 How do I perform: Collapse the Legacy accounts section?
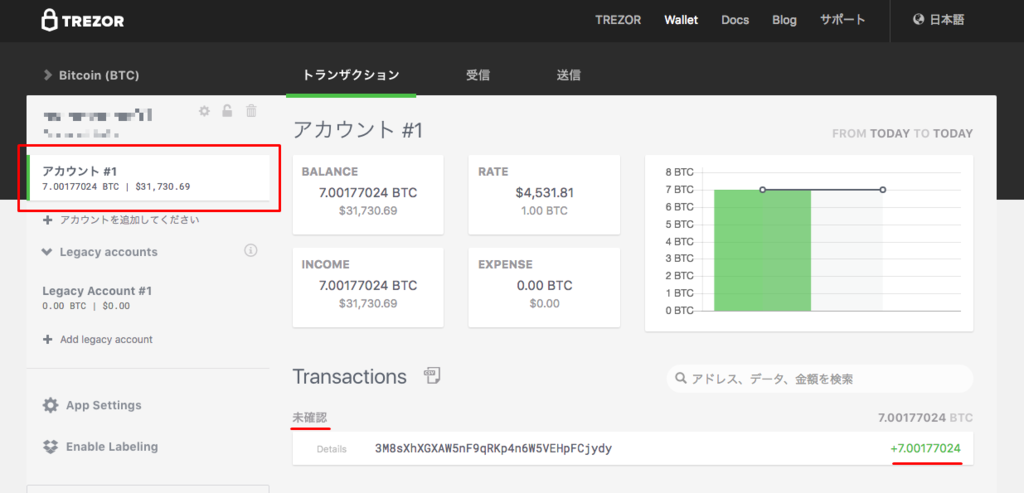(100, 252)
